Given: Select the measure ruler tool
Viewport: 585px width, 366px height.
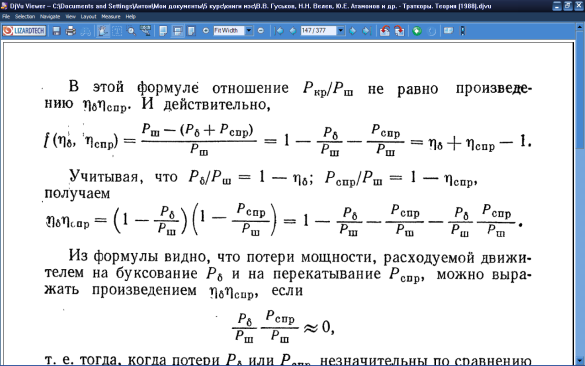Looking at the screenshot, I should pos(146,31).
